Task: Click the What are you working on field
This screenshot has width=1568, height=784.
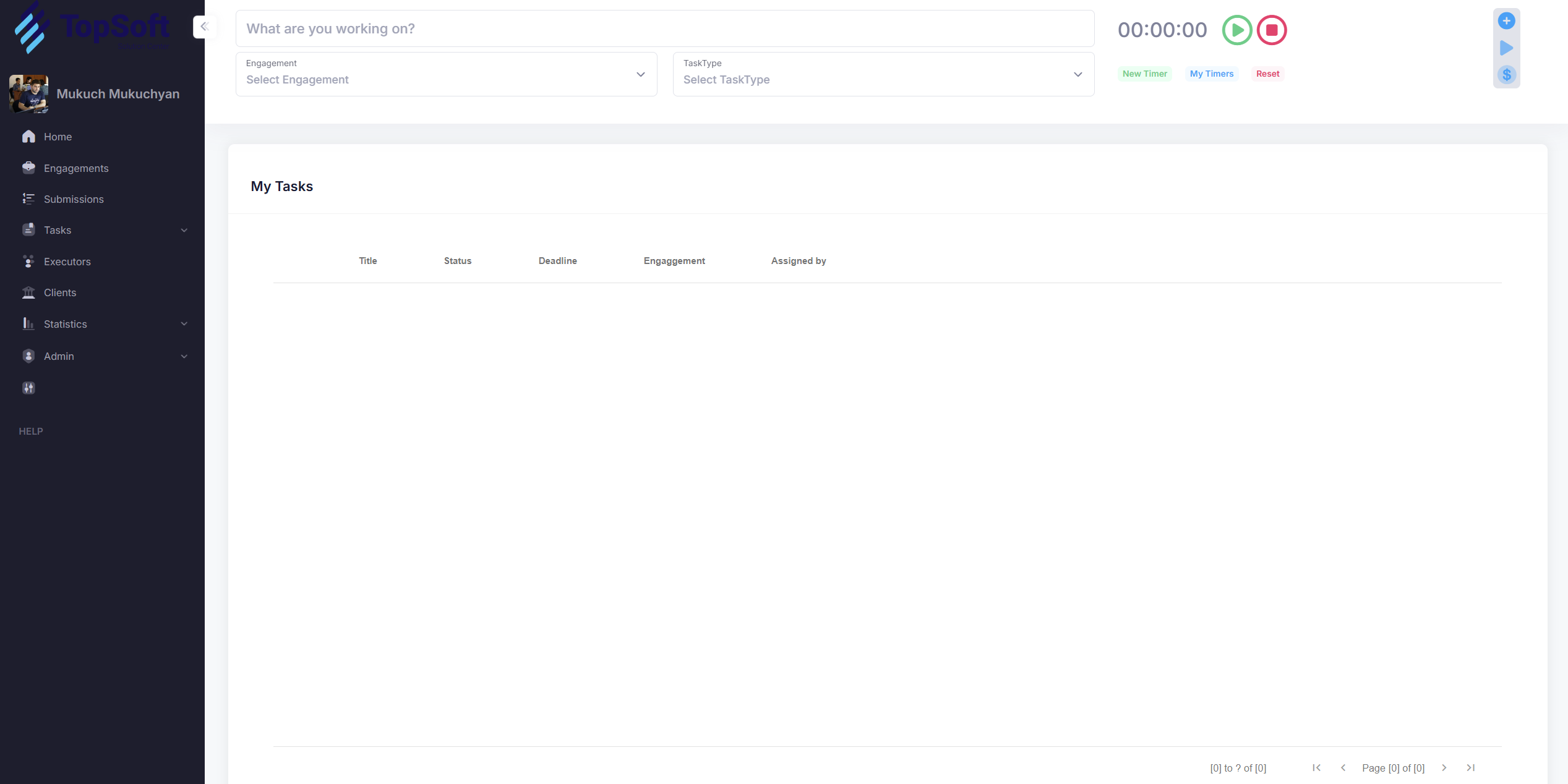Action: [x=664, y=28]
